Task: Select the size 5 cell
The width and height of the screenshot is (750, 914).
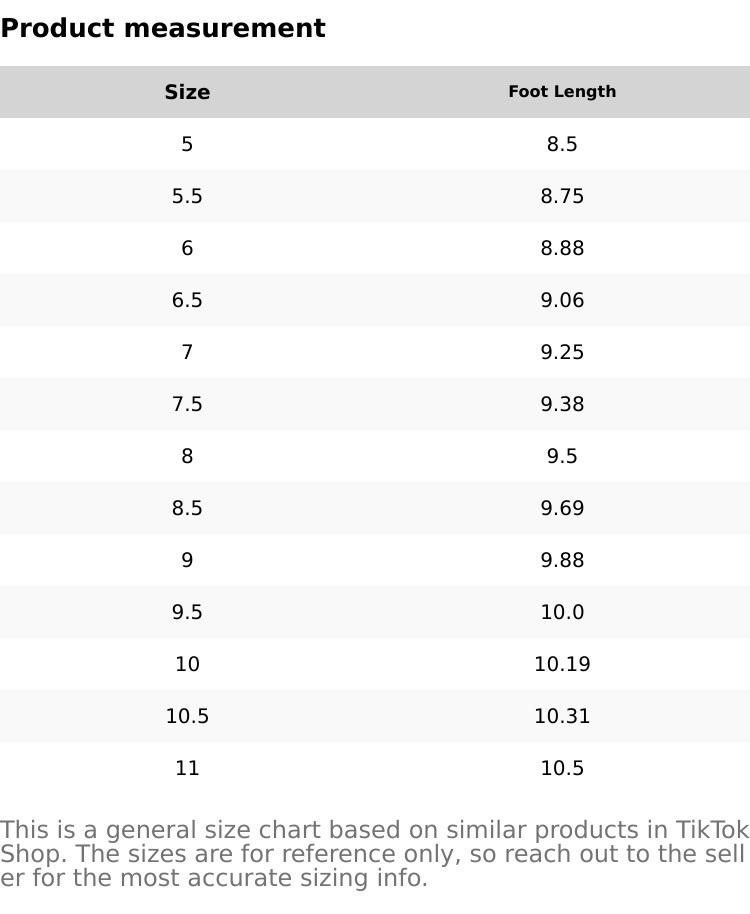Action: [x=187, y=144]
